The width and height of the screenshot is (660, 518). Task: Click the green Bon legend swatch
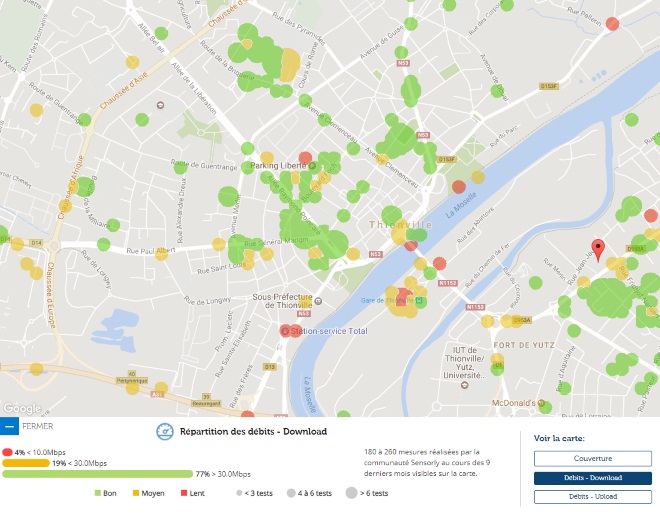pyautogui.click(x=98, y=493)
